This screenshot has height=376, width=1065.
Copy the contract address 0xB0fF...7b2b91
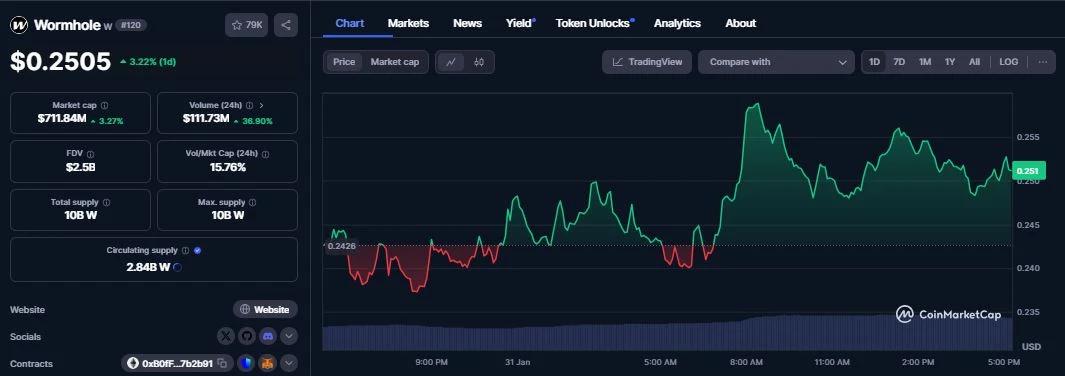(x=222, y=364)
